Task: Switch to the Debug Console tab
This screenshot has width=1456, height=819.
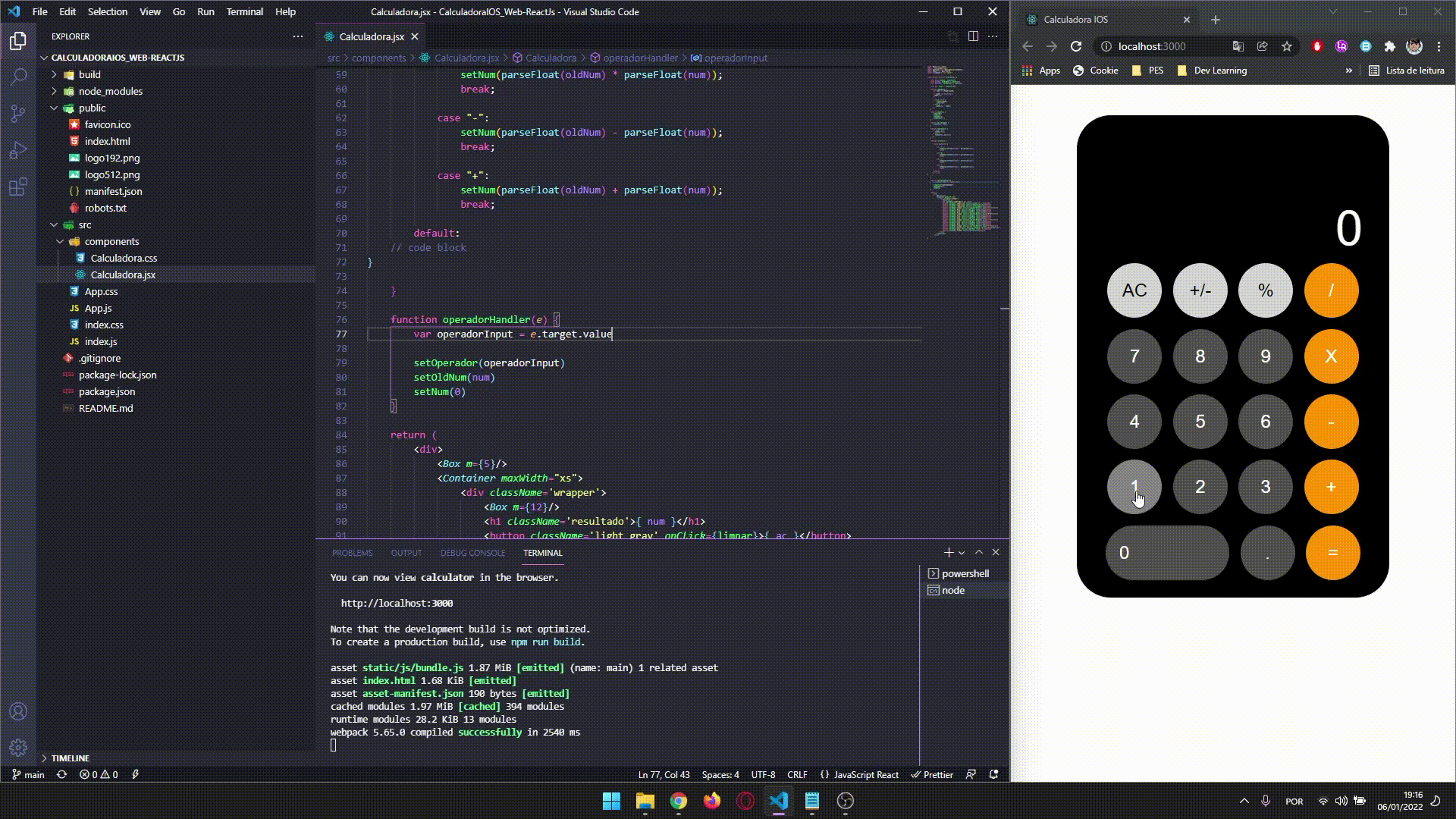Action: (x=472, y=553)
